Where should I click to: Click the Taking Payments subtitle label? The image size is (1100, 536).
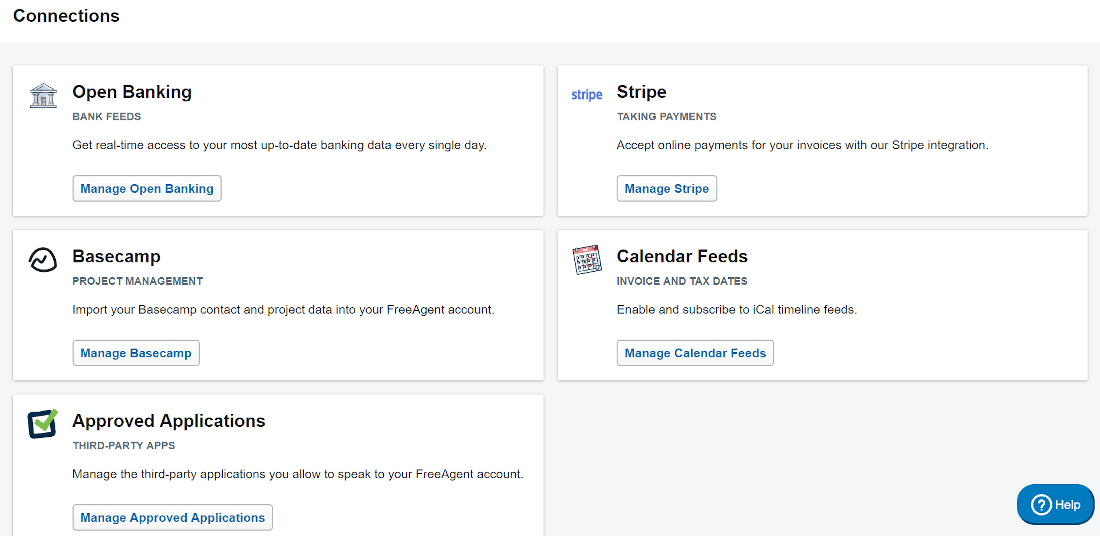666,116
